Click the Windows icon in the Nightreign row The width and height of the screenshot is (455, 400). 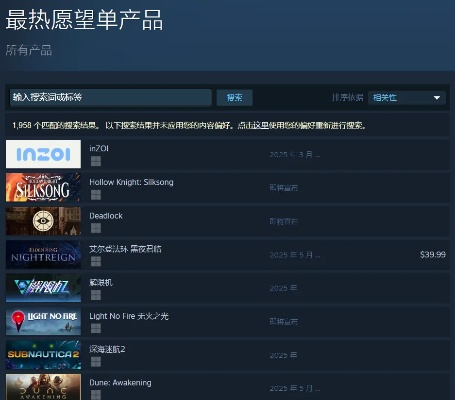click(x=96, y=262)
